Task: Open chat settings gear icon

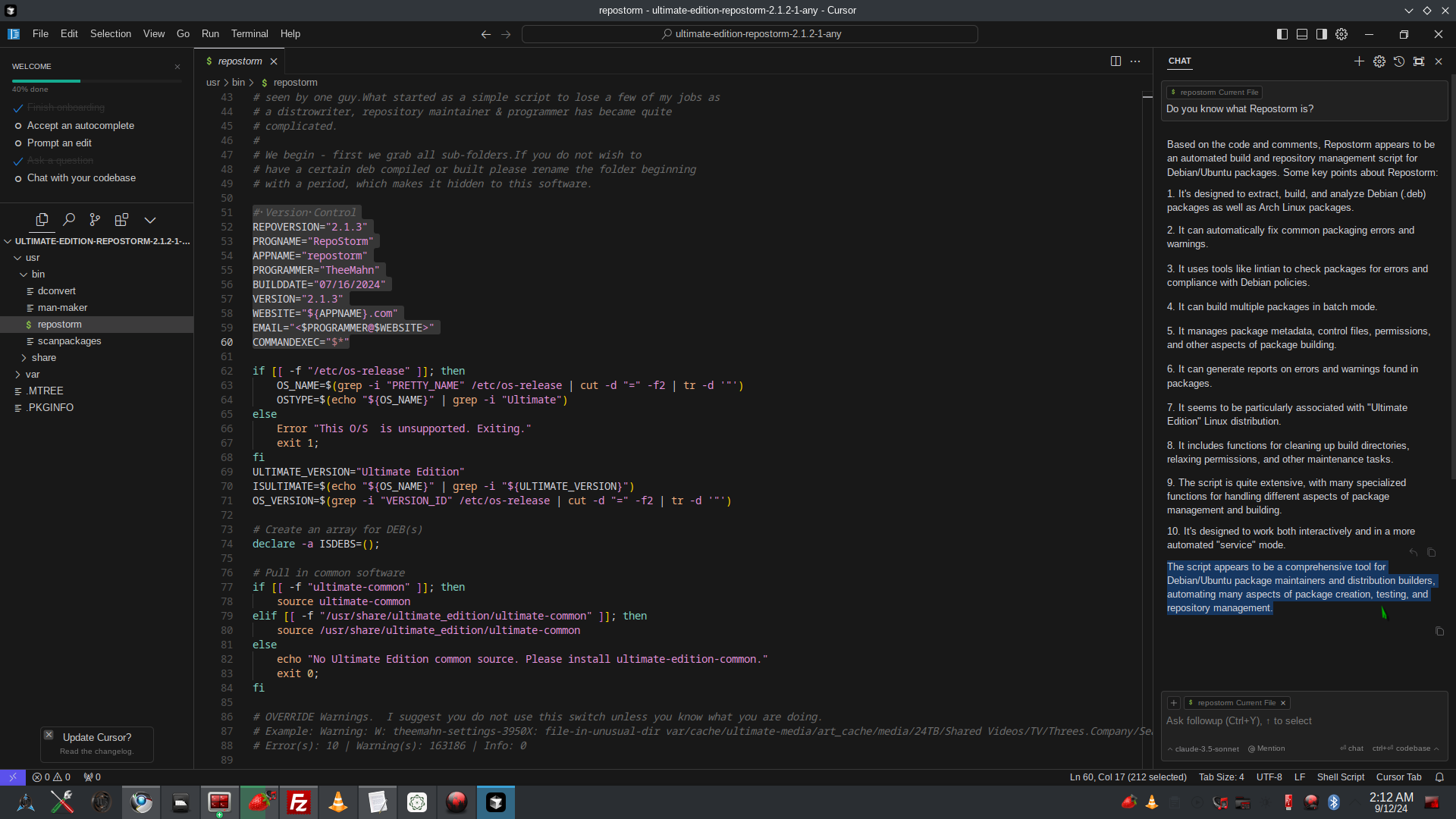Action: pyautogui.click(x=1379, y=61)
